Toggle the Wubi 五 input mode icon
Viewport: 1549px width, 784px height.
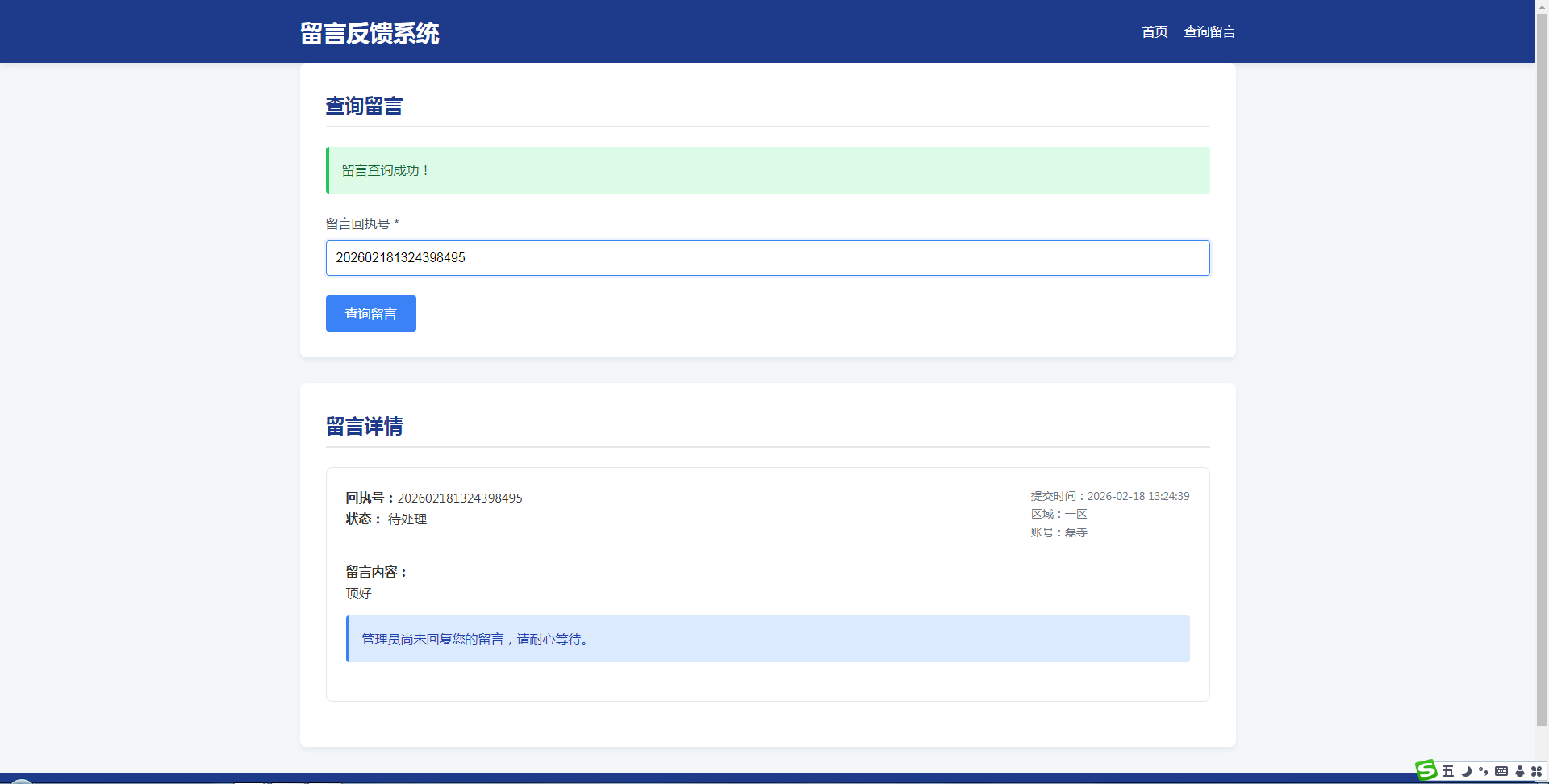click(x=1448, y=771)
